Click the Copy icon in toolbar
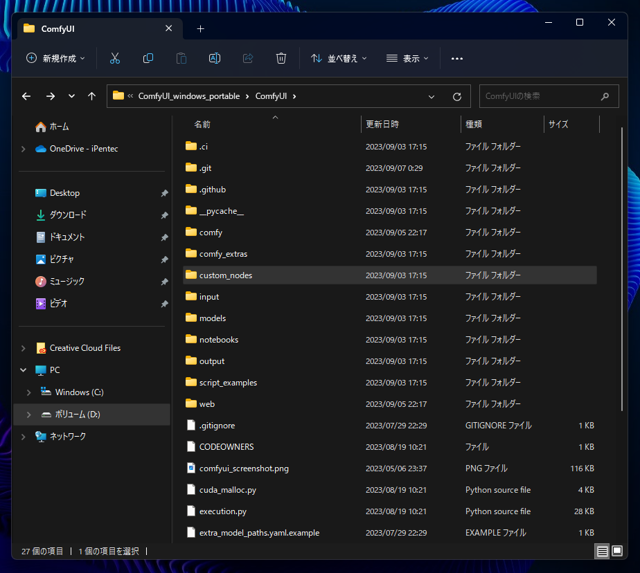 [148, 58]
